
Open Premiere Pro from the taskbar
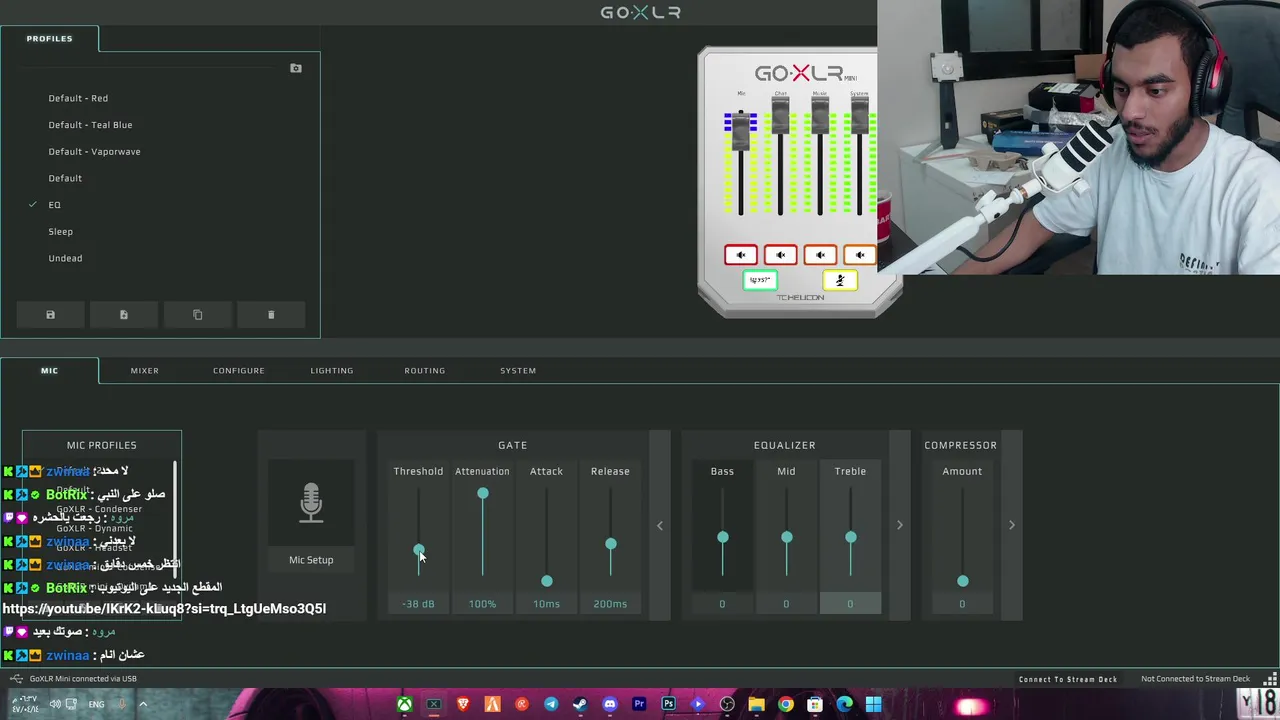(x=639, y=704)
